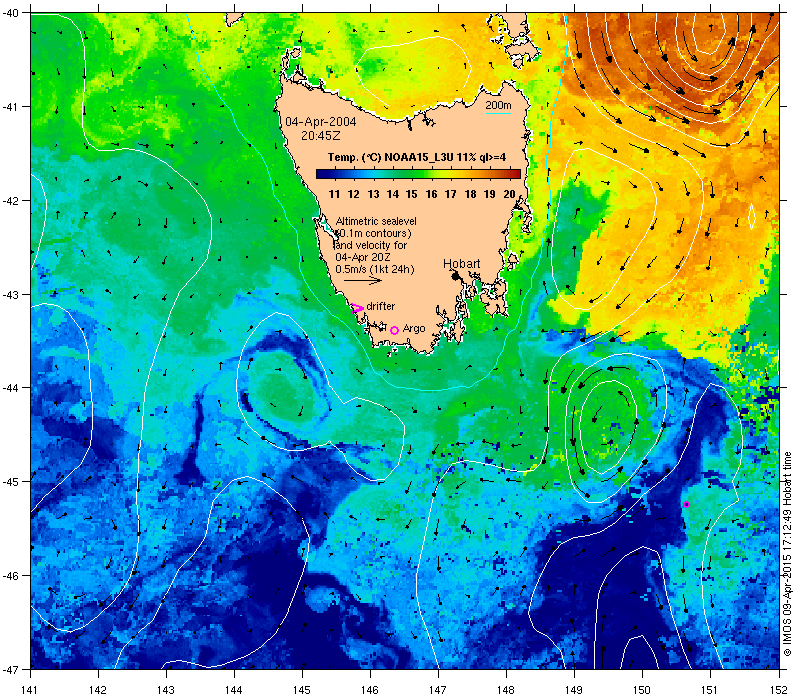Click the longitude axis label '147'
Image resolution: width=800 pixels, height=700 pixels.
(438, 690)
